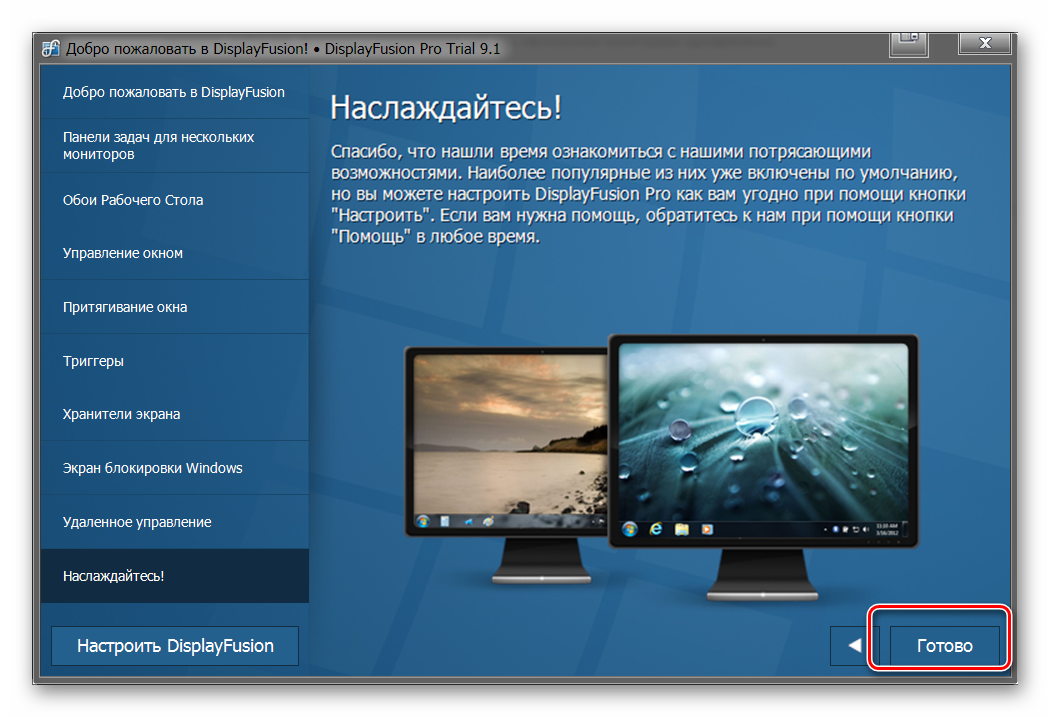Screen dimensions: 1050x717
Task: Click the Start orb on the right monitor taskbar
Action: point(630,529)
